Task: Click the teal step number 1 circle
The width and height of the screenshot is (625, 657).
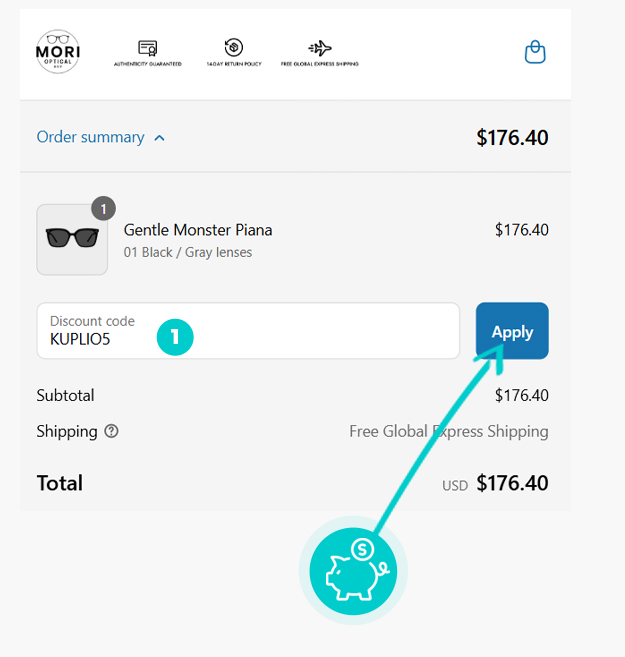Action: point(174,338)
